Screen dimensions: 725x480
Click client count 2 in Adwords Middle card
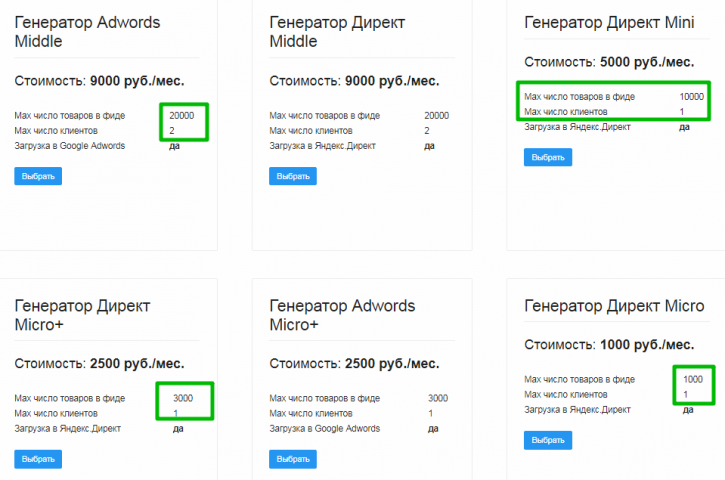172,131
